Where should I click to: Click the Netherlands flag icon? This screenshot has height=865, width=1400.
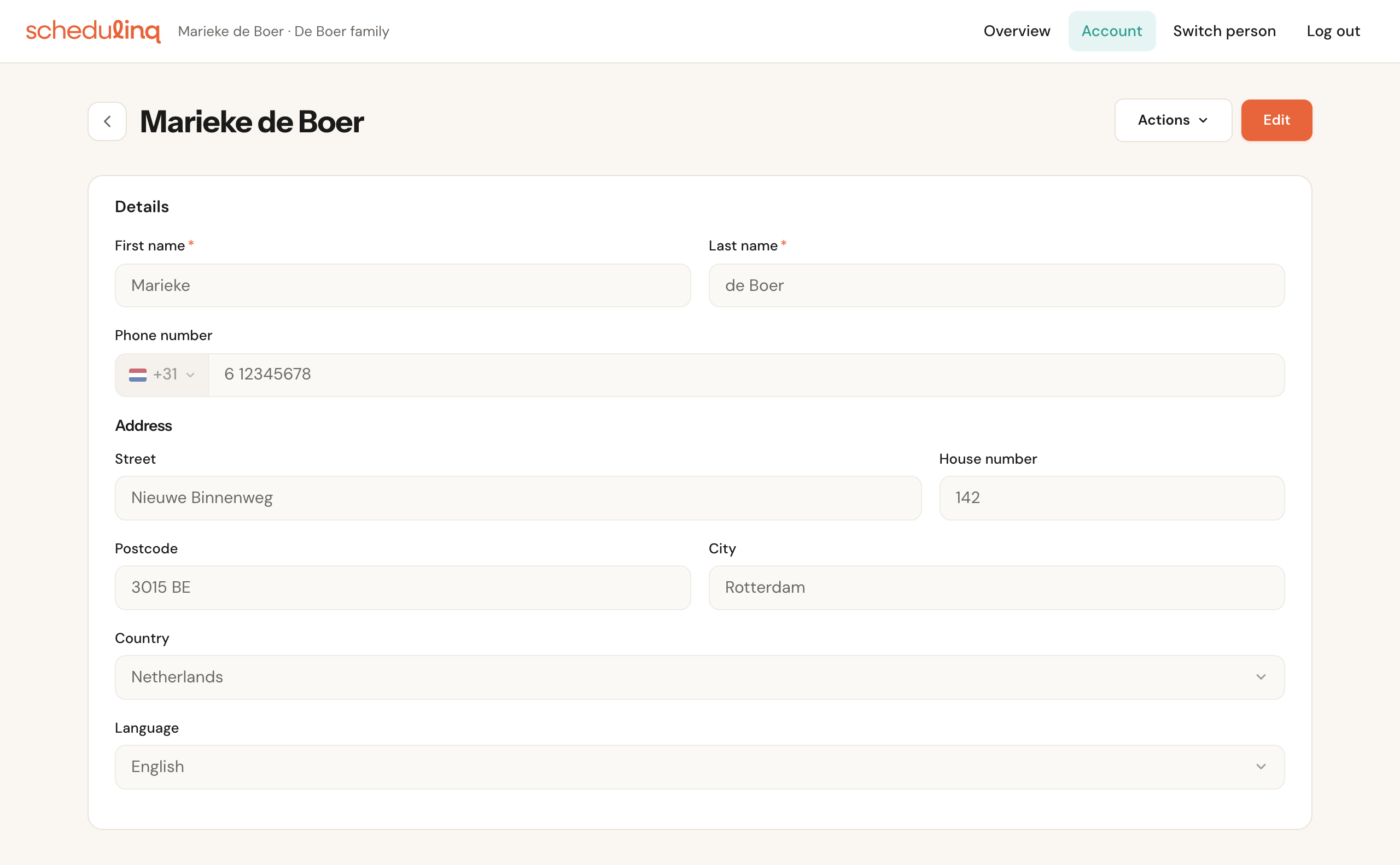[137, 375]
